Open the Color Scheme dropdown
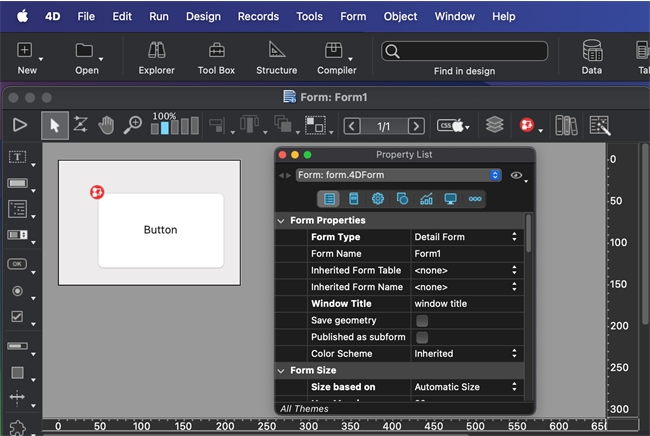The image size is (650, 436). point(467,354)
